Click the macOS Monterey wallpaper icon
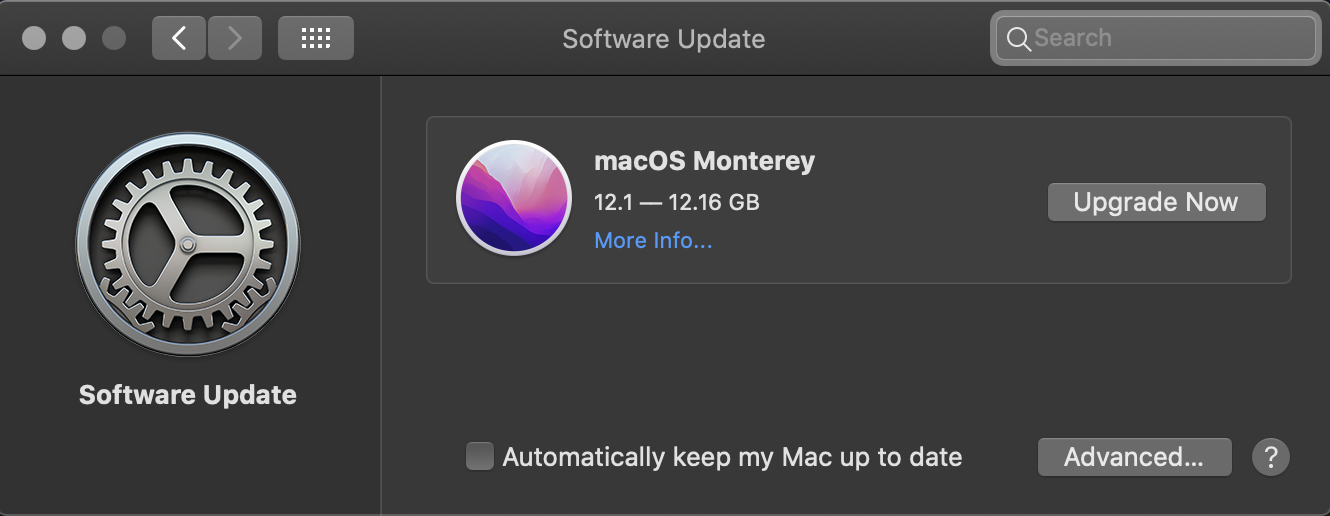Image resolution: width=1330 pixels, height=516 pixels. coord(513,199)
